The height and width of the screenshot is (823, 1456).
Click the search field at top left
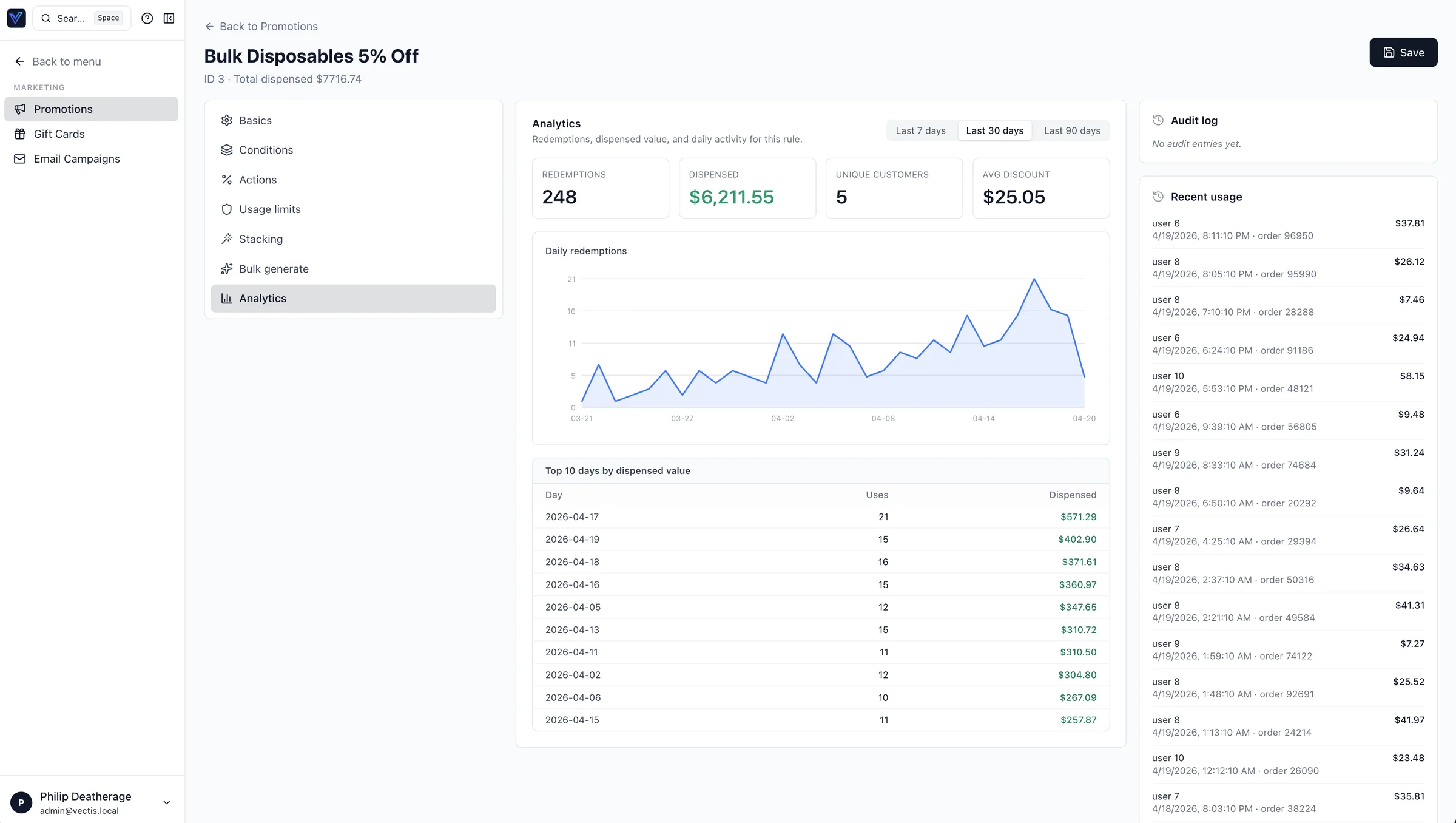coord(73,18)
